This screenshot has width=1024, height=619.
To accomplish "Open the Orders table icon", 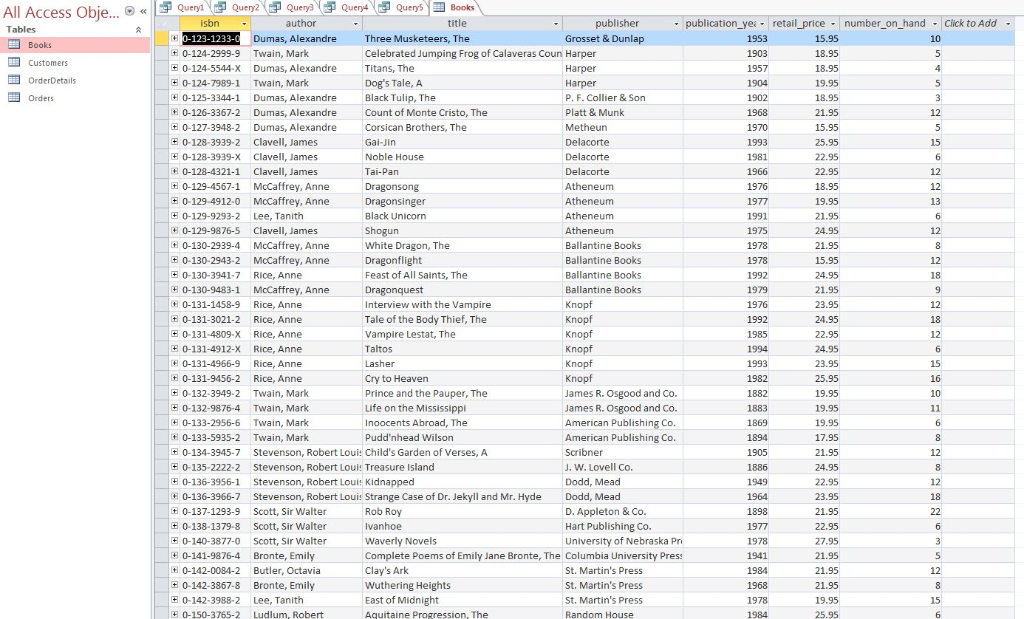I will (x=14, y=97).
